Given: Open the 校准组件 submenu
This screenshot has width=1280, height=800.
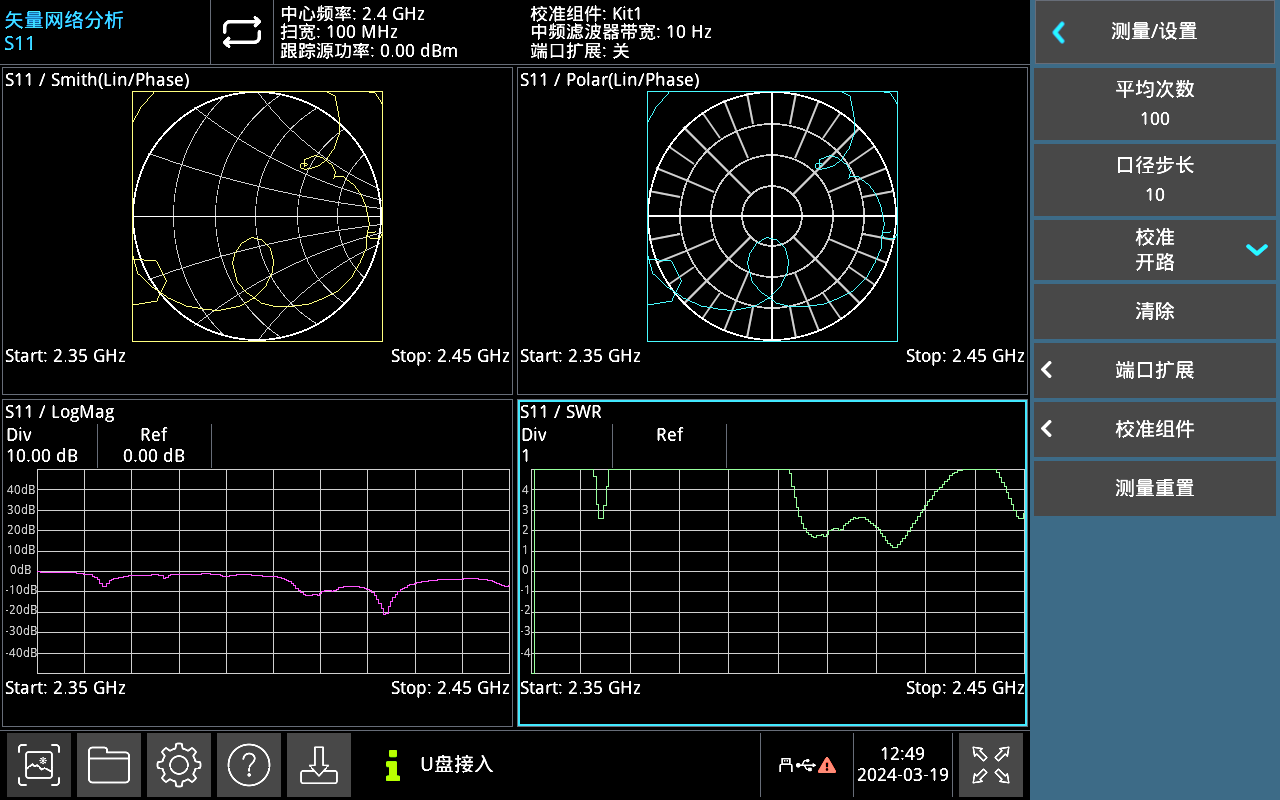Looking at the screenshot, I should 1155,429.
